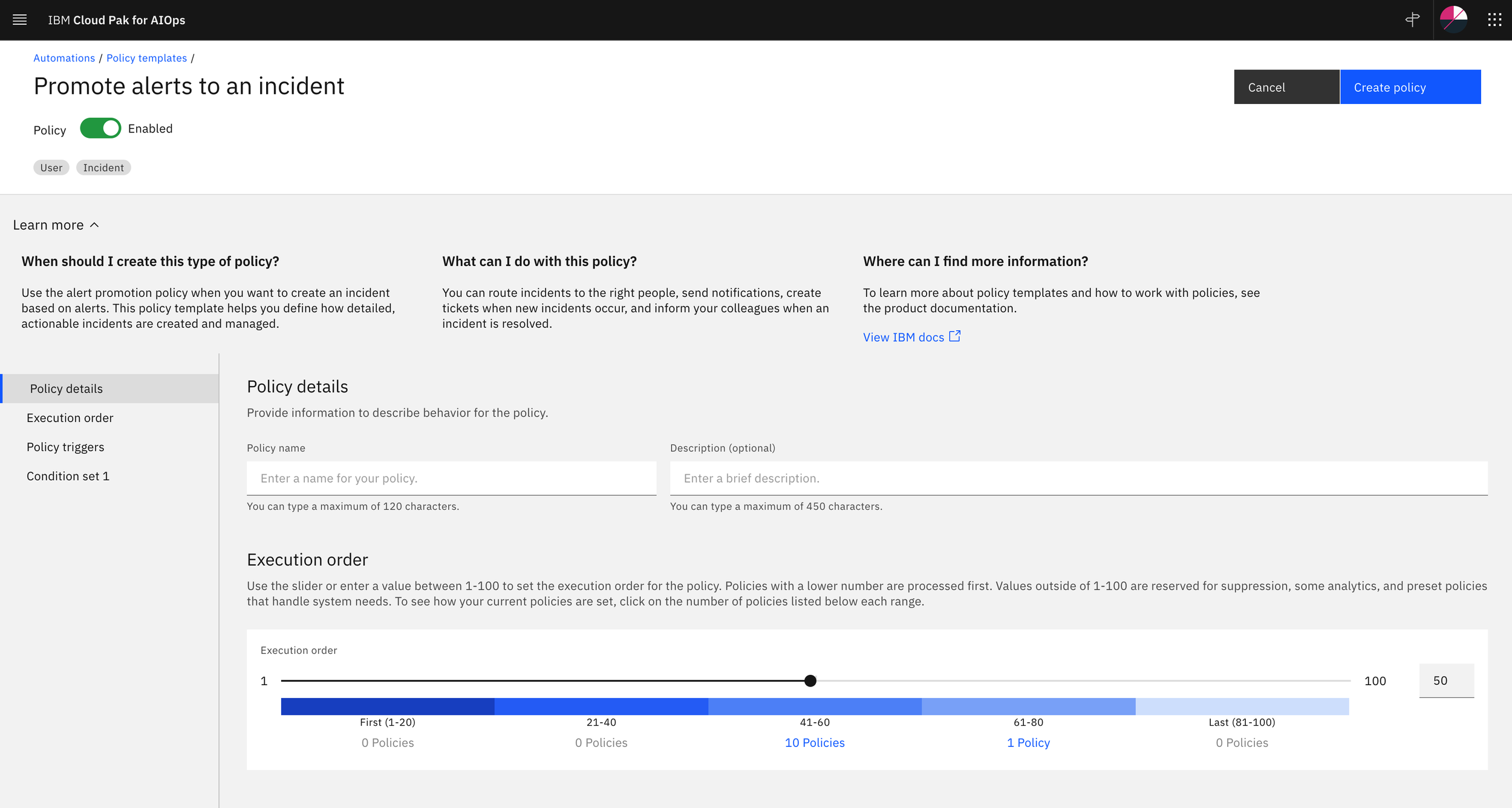
Task: Focus the Policy name input field
Action: 451,478
